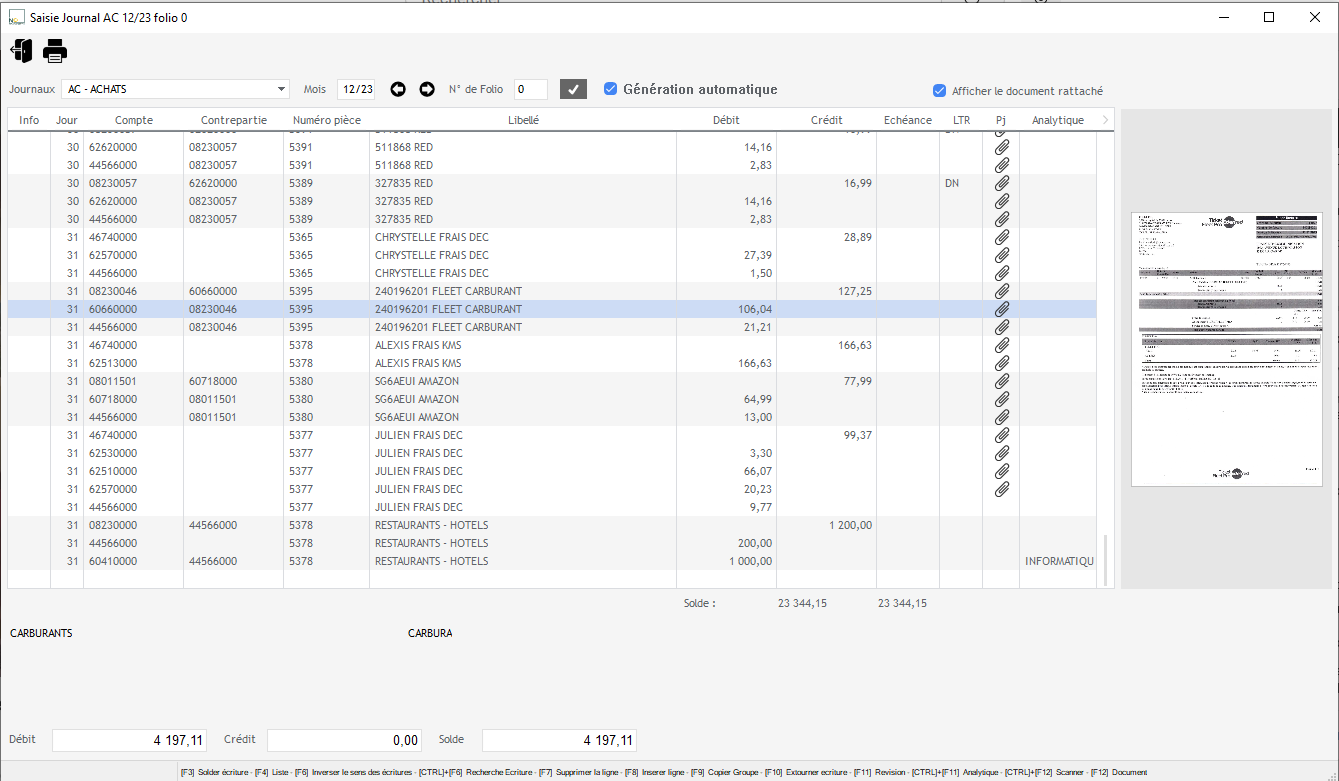Click the exit door icon in toolbar

[x=21, y=50]
